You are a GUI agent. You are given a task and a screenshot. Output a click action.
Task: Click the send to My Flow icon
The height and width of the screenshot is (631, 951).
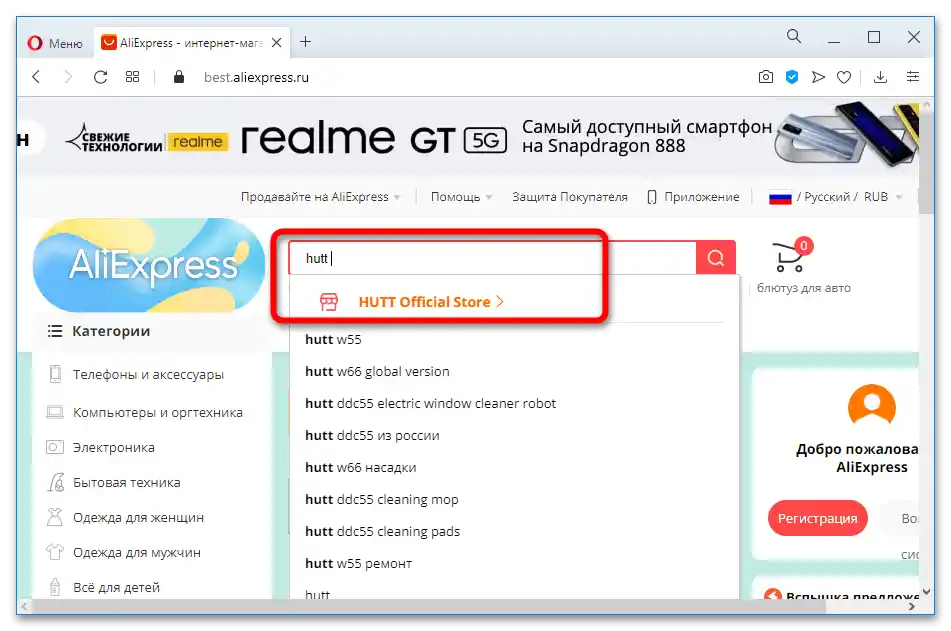(818, 77)
